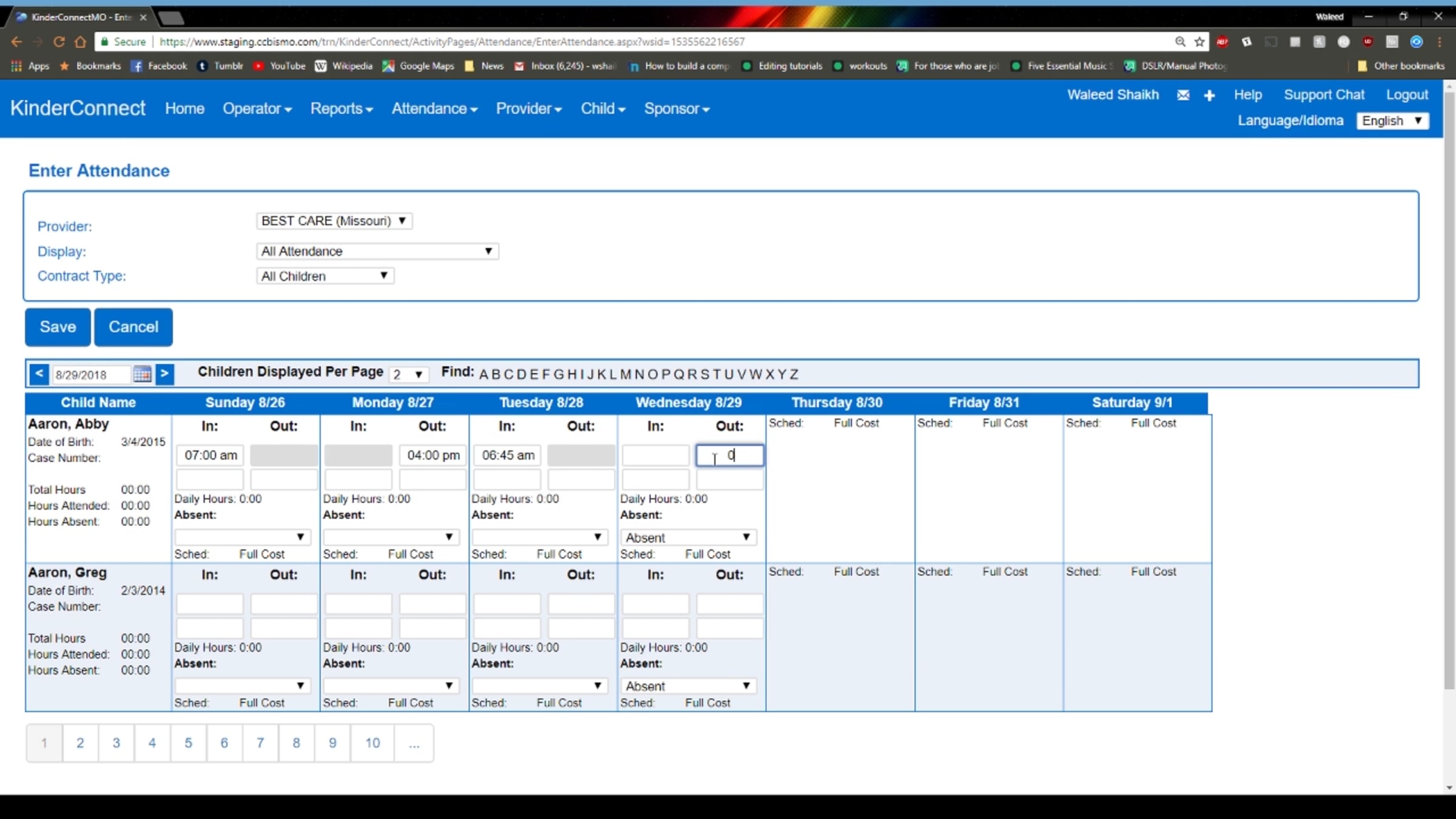
Task: Bookmark this page with star icon
Action: point(1199,42)
